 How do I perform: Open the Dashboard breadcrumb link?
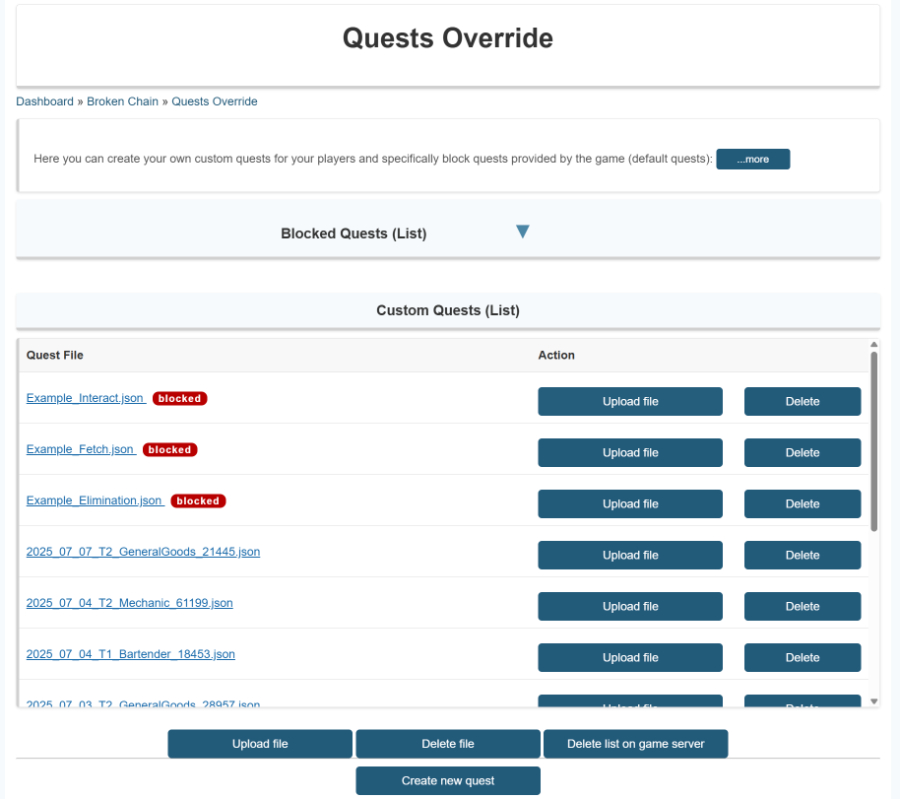pyautogui.click(x=44, y=101)
